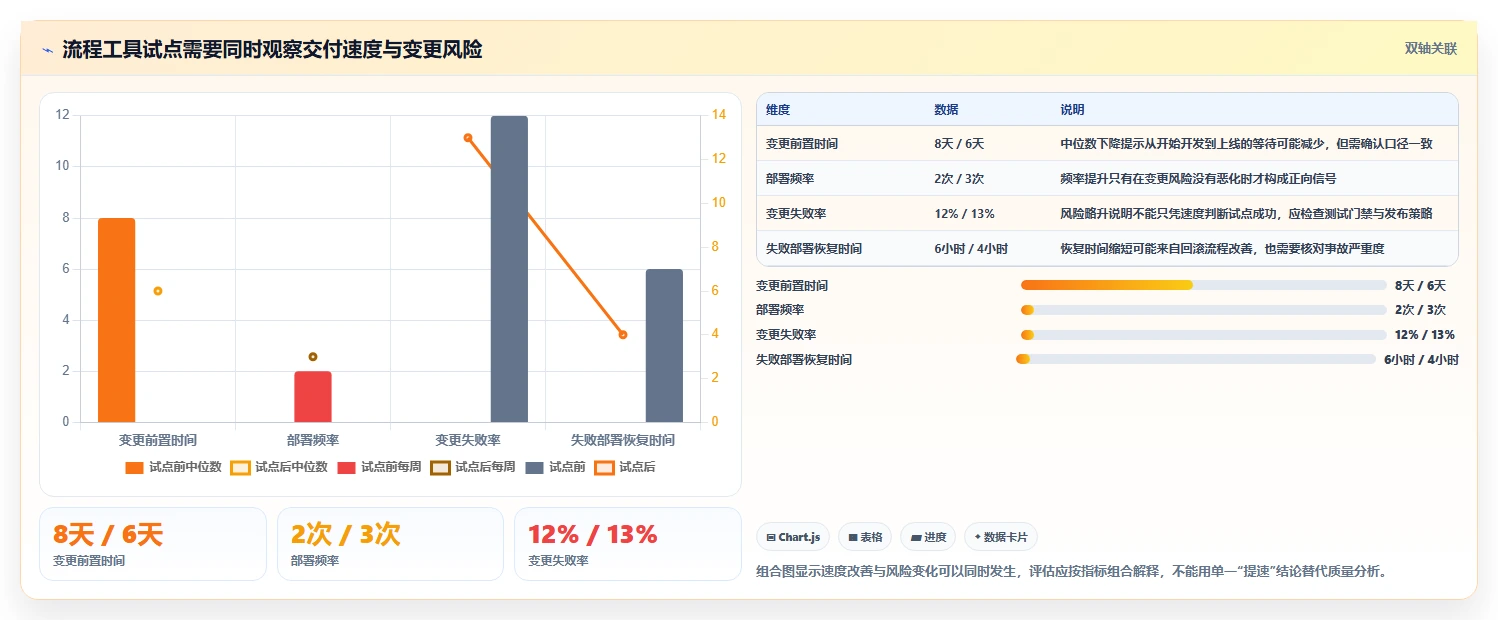Click the 变更失败率 progress bar
1498x620 pixels.
click(x=1203, y=335)
